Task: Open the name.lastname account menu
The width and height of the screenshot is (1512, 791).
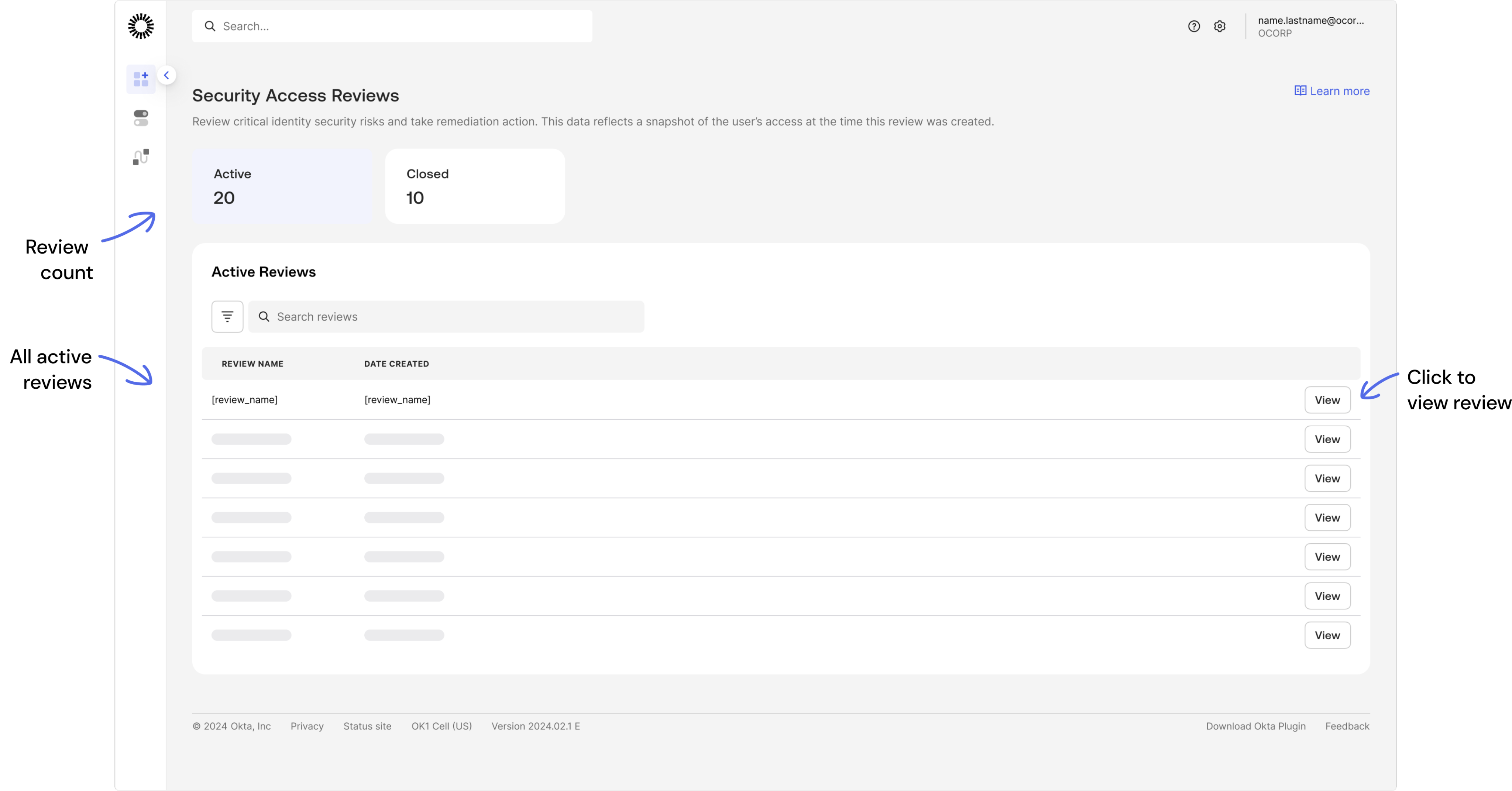Action: pos(1310,27)
